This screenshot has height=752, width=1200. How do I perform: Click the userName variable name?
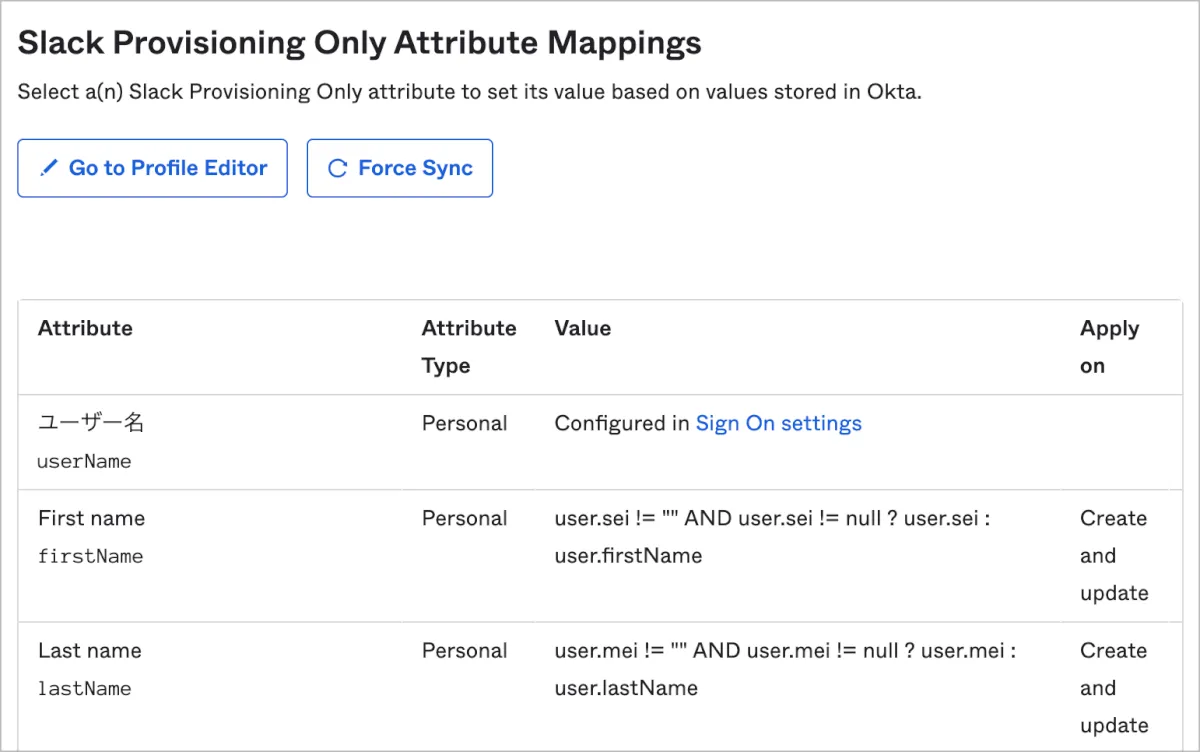84,462
